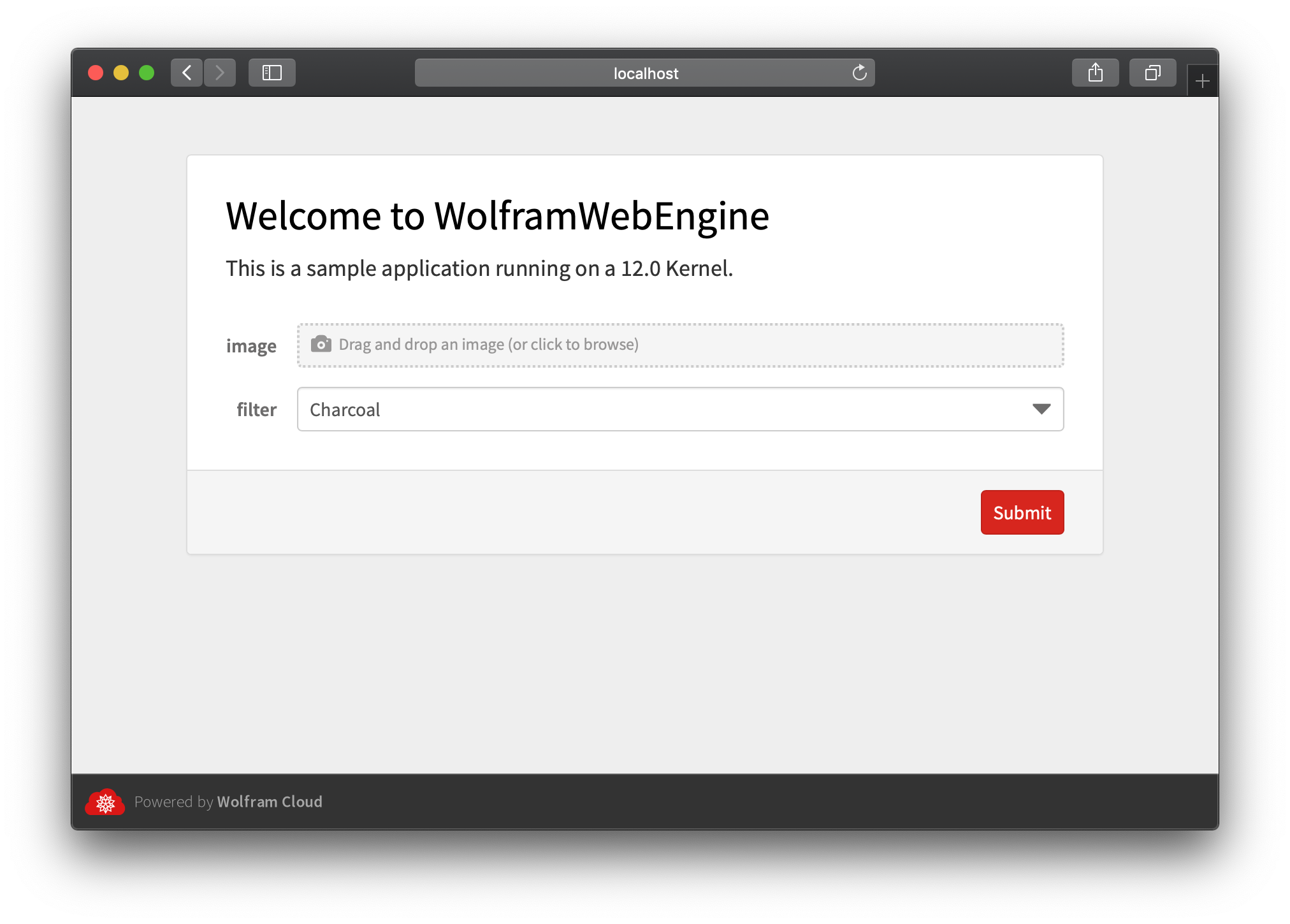Viewport: 1290px width, 924px height.
Task: Reload the page with refresh icon
Action: (x=859, y=73)
